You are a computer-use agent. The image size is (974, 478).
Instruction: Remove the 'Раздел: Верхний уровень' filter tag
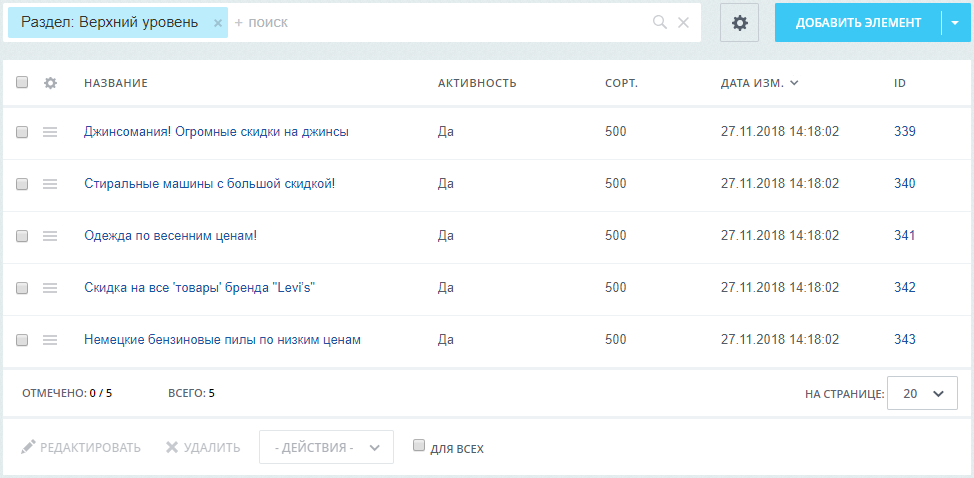coord(217,23)
